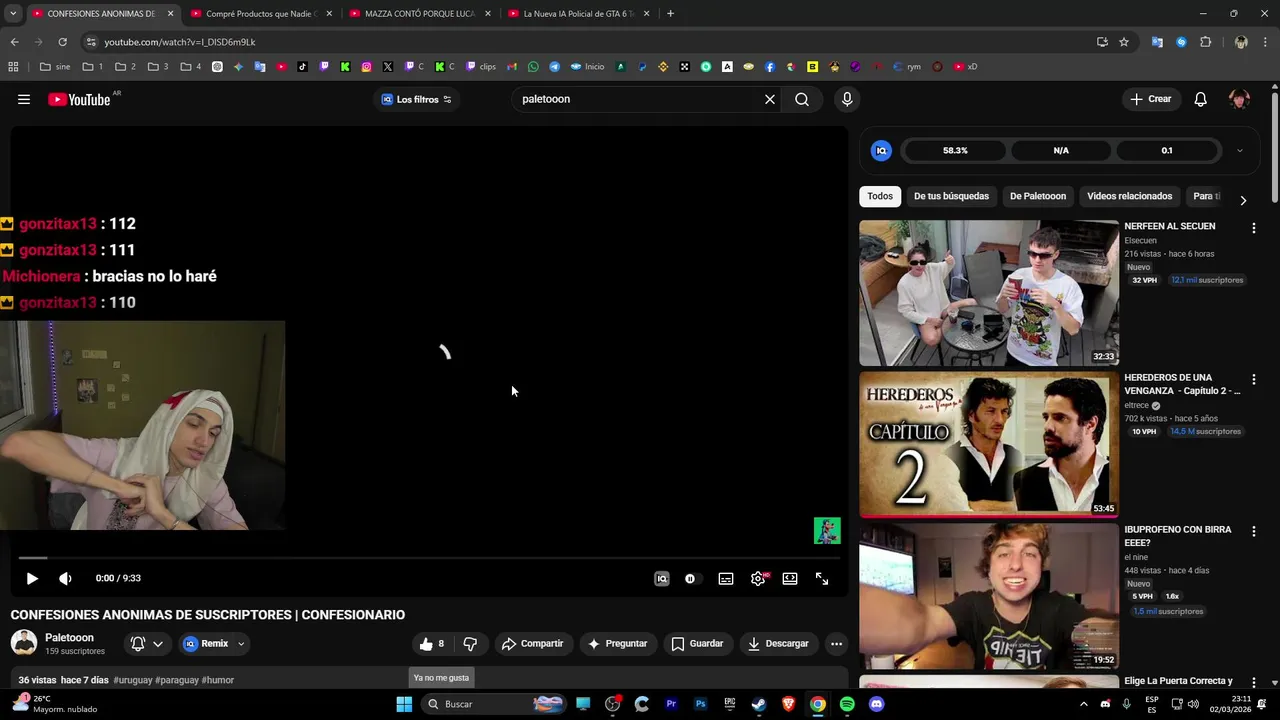Download video with Descargar
1280x720 pixels.
point(778,644)
